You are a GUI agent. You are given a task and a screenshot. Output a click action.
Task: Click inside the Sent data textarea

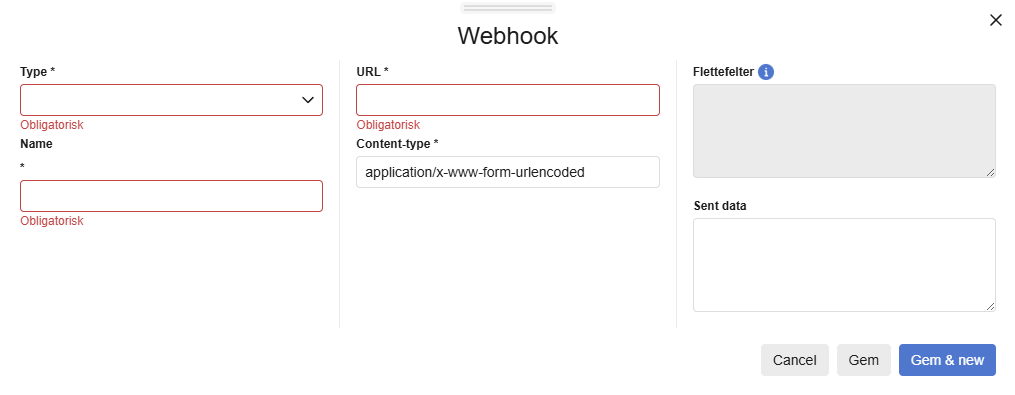point(844,265)
